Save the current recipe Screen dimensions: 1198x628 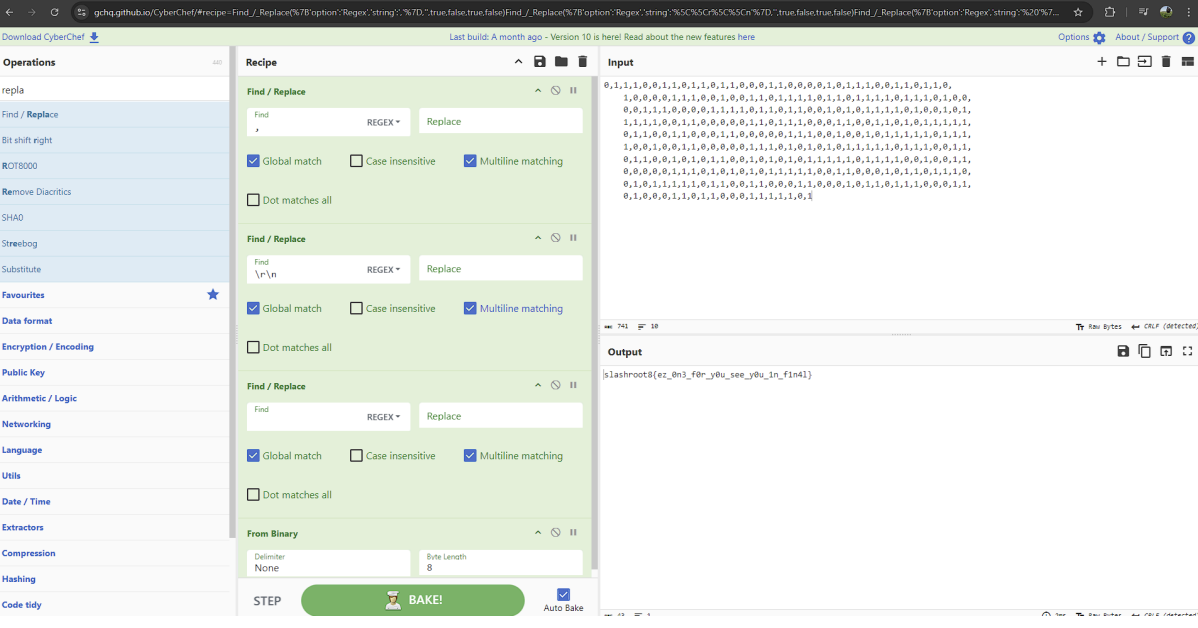pos(539,62)
